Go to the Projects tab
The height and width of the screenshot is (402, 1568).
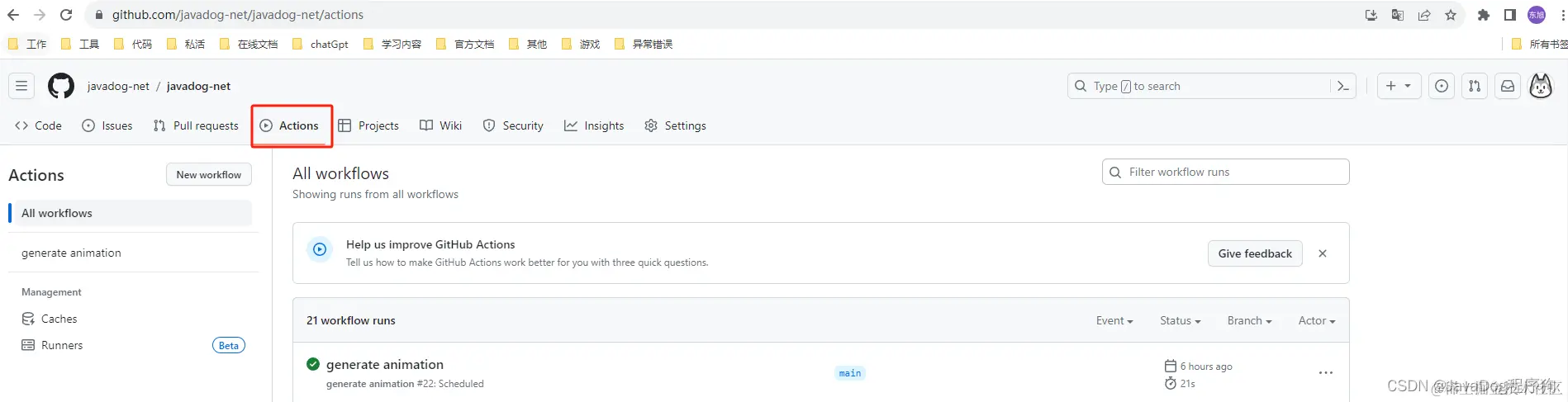(x=368, y=125)
